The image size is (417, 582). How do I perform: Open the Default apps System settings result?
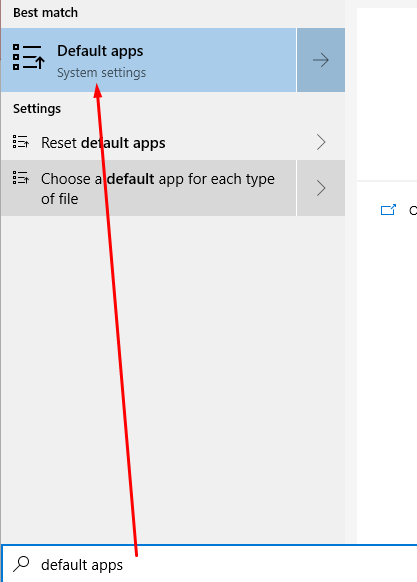click(x=149, y=60)
